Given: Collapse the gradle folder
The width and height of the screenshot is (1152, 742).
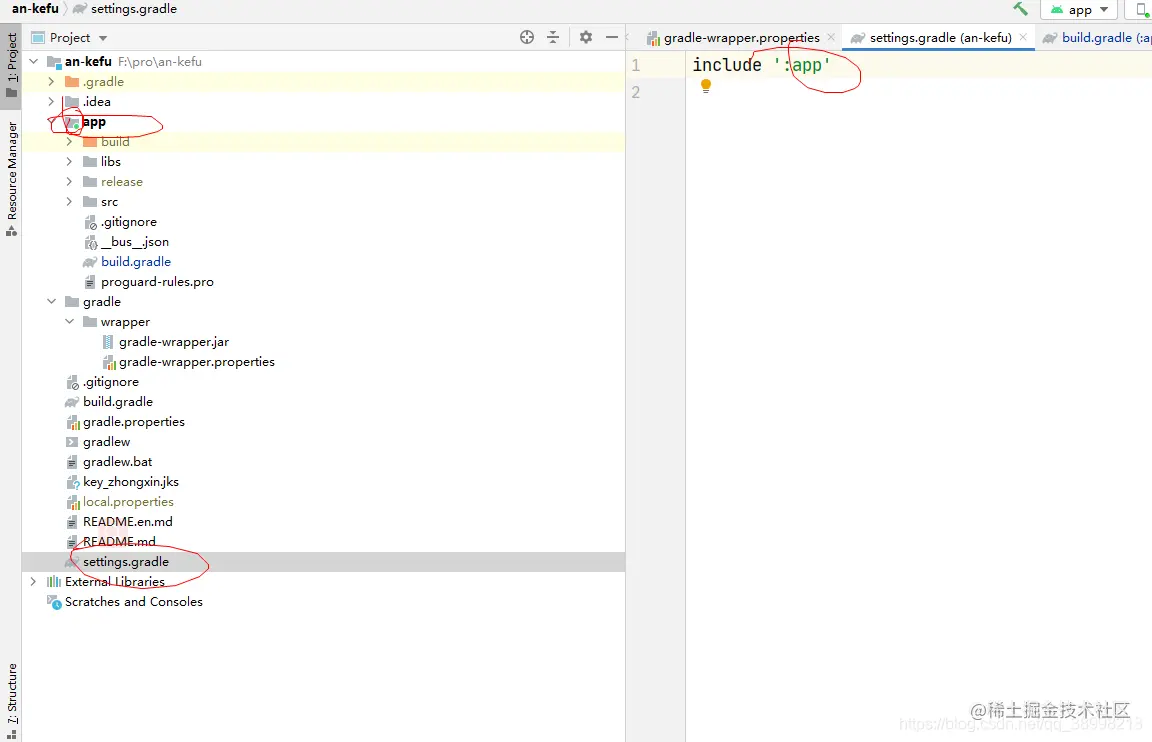Looking at the screenshot, I should [x=51, y=301].
